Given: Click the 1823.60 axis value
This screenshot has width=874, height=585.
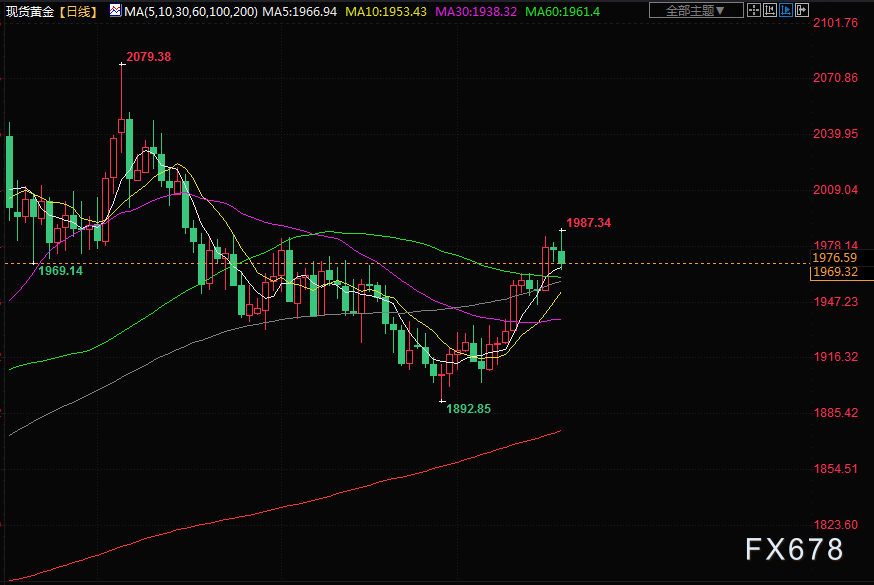Looking at the screenshot, I should pos(836,525).
